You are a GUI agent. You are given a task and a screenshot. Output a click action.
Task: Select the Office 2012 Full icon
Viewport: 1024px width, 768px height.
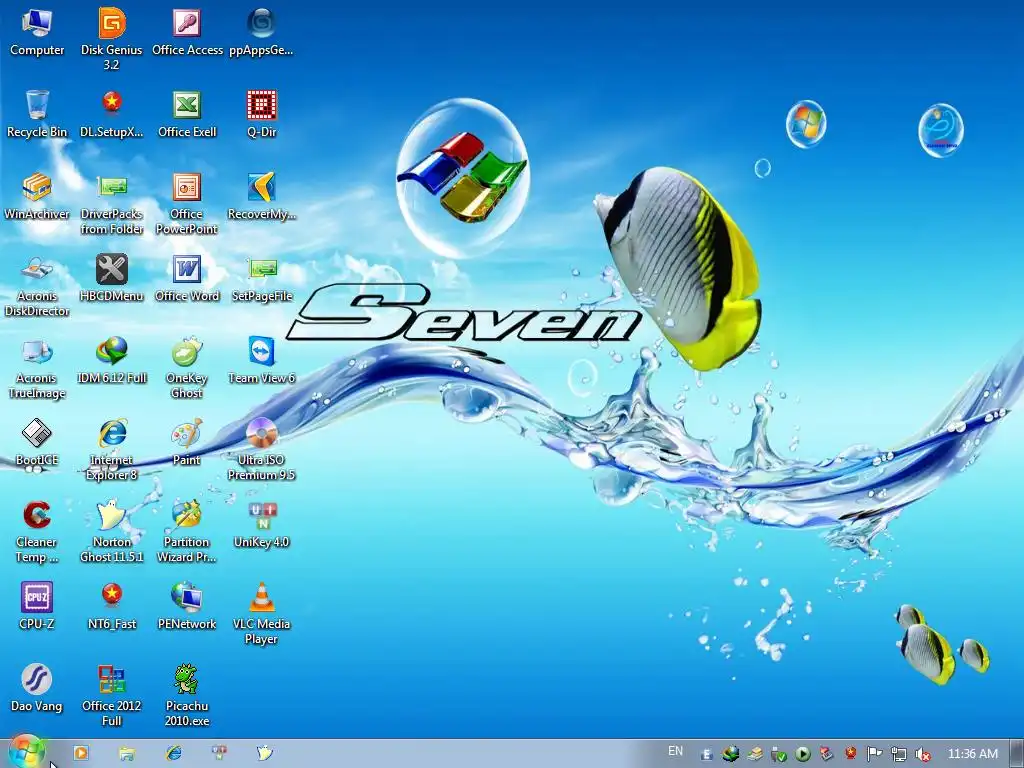click(112, 696)
